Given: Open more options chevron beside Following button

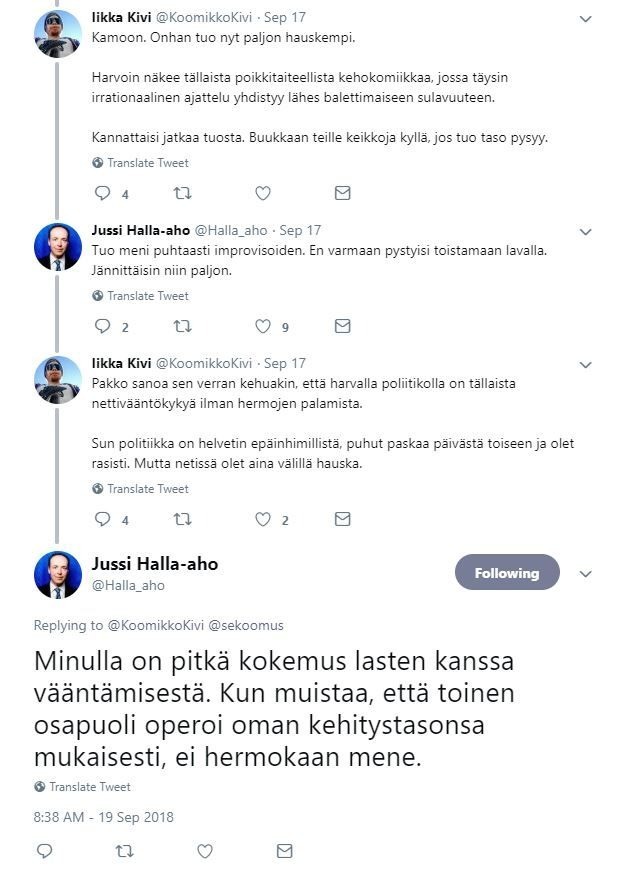Looking at the screenshot, I should click(586, 574).
